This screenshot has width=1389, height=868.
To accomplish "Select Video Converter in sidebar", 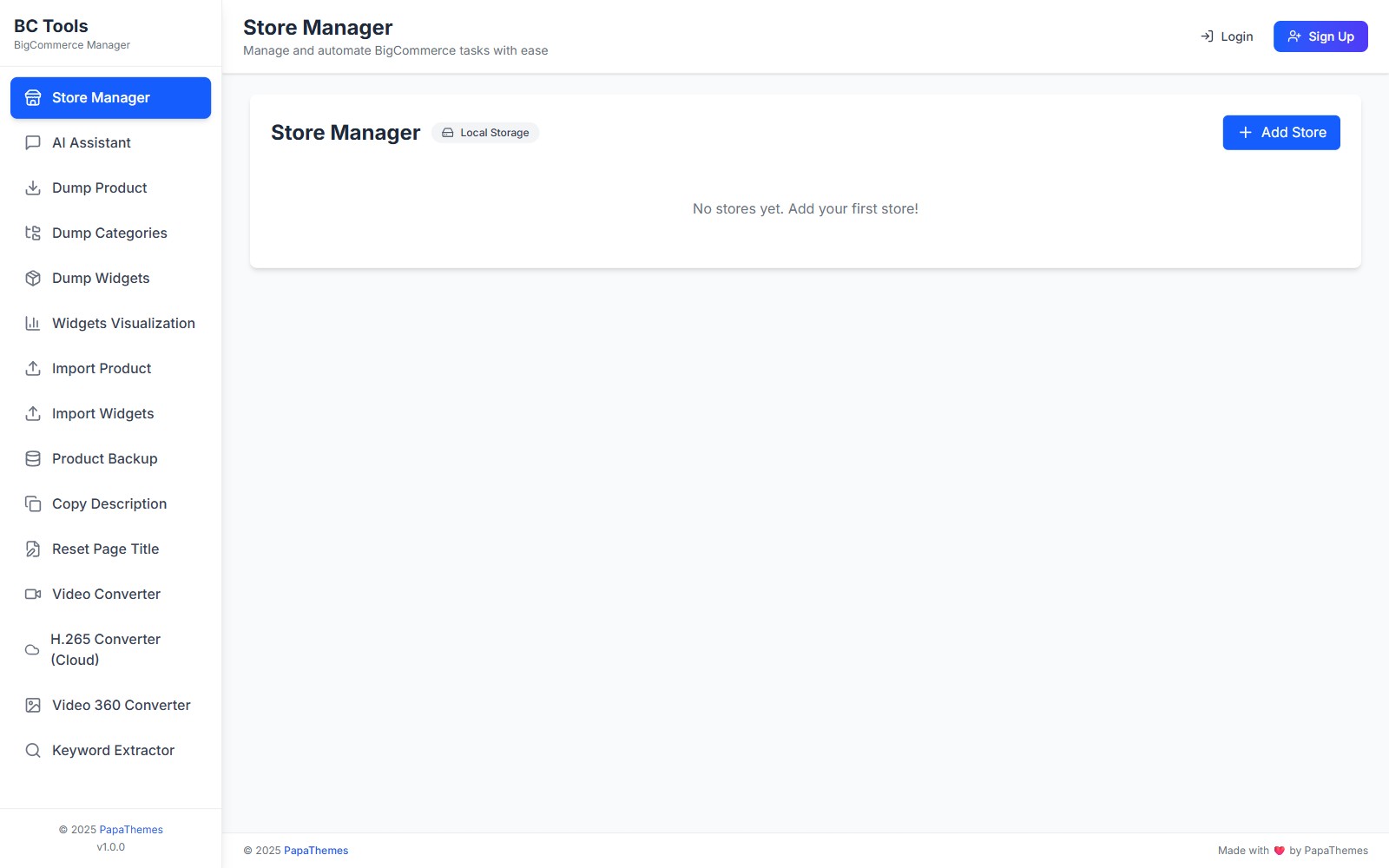I will pyautogui.click(x=110, y=595).
